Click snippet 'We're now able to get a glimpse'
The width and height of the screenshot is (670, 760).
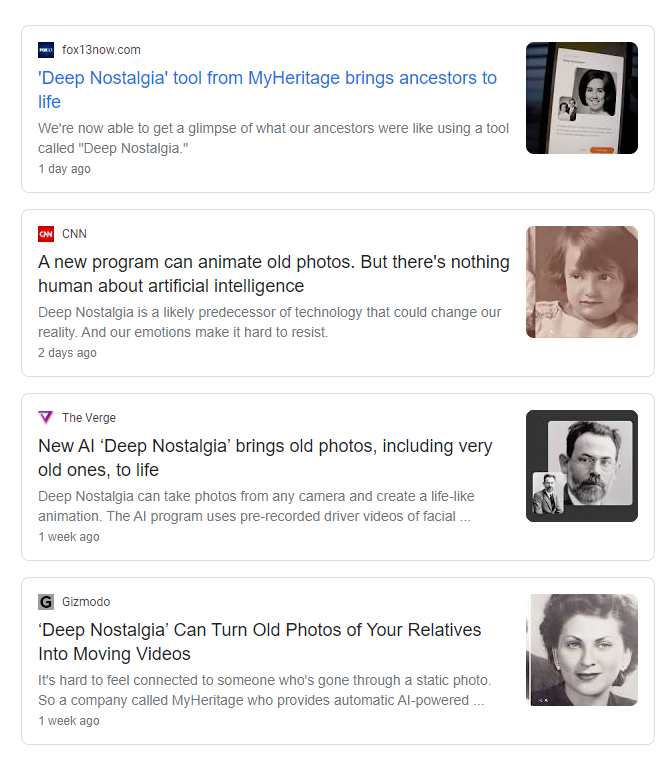273,138
